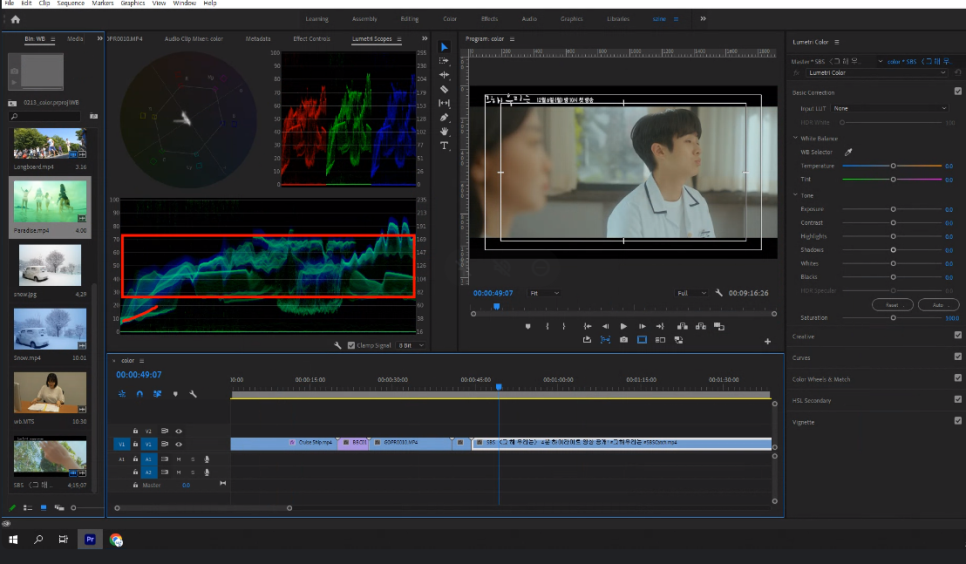Open scopes 8 Bit dropdown
This screenshot has width=966, height=564.
(x=412, y=345)
